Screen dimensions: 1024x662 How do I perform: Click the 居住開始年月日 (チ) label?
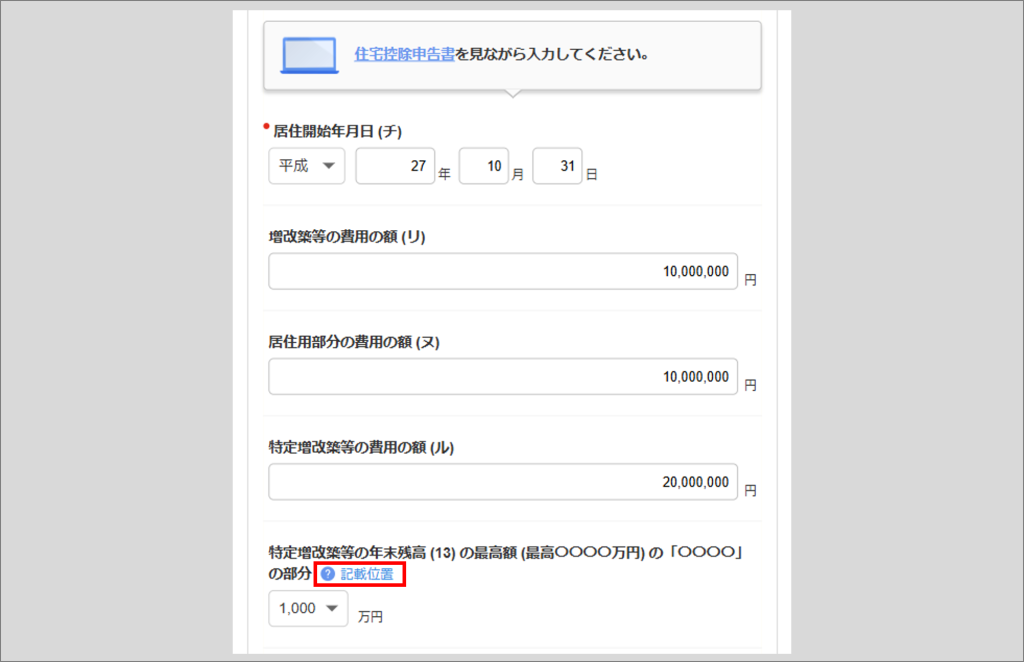337,131
